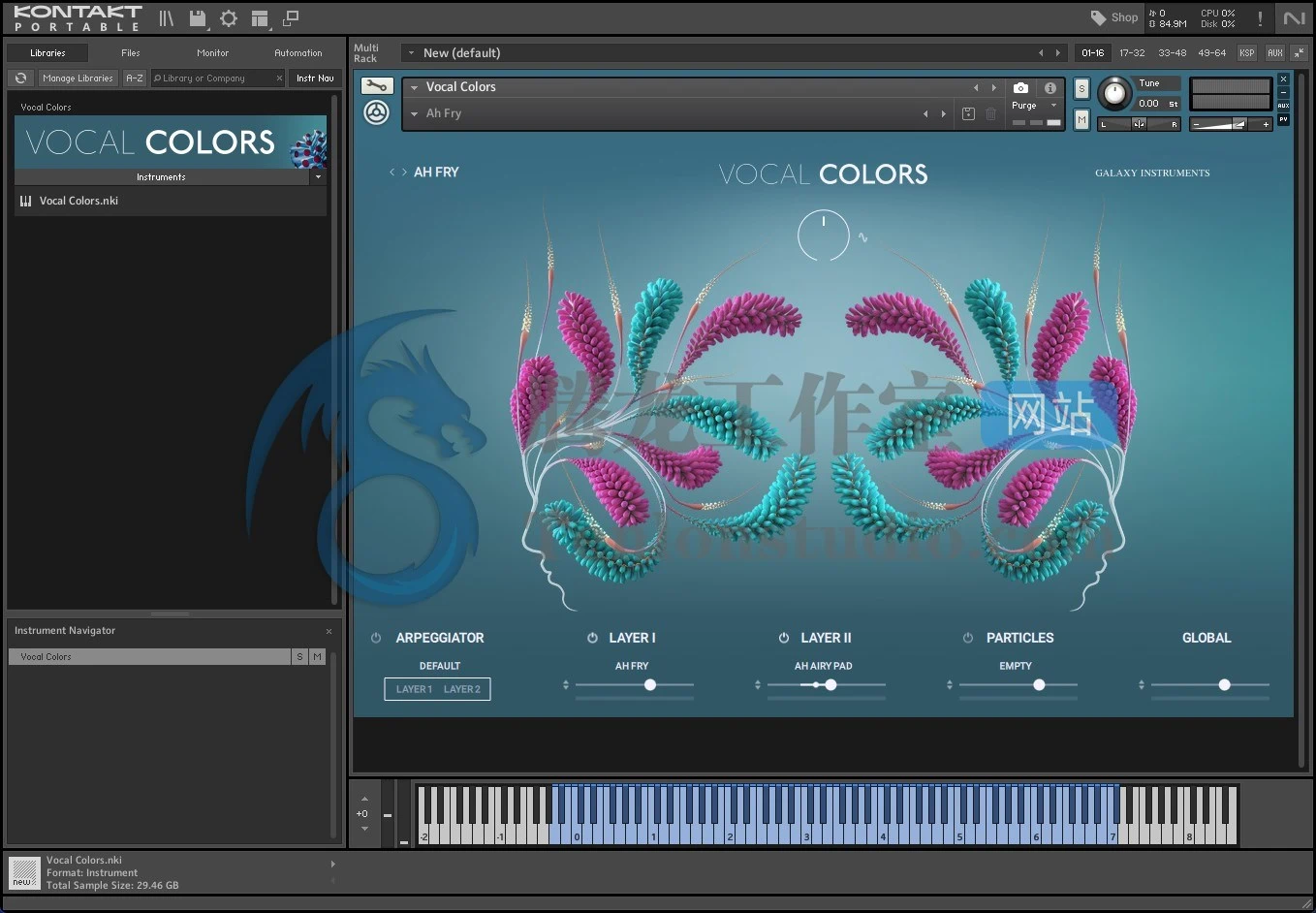Go to the previous instrument arrow next to Vocal Colors
The width and height of the screenshot is (1316, 913).
pyautogui.click(x=976, y=87)
